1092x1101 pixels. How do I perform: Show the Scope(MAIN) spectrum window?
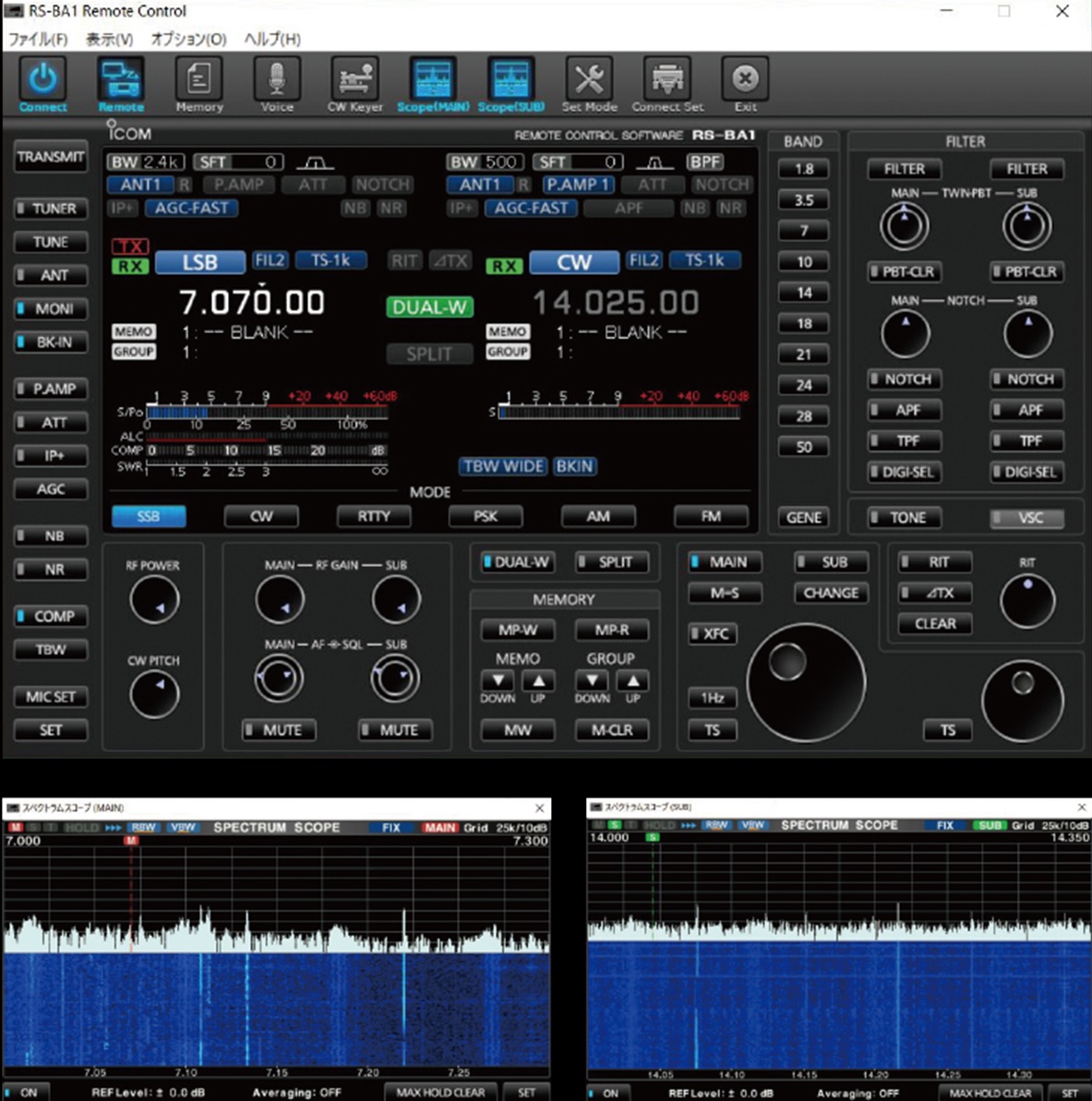tap(432, 80)
